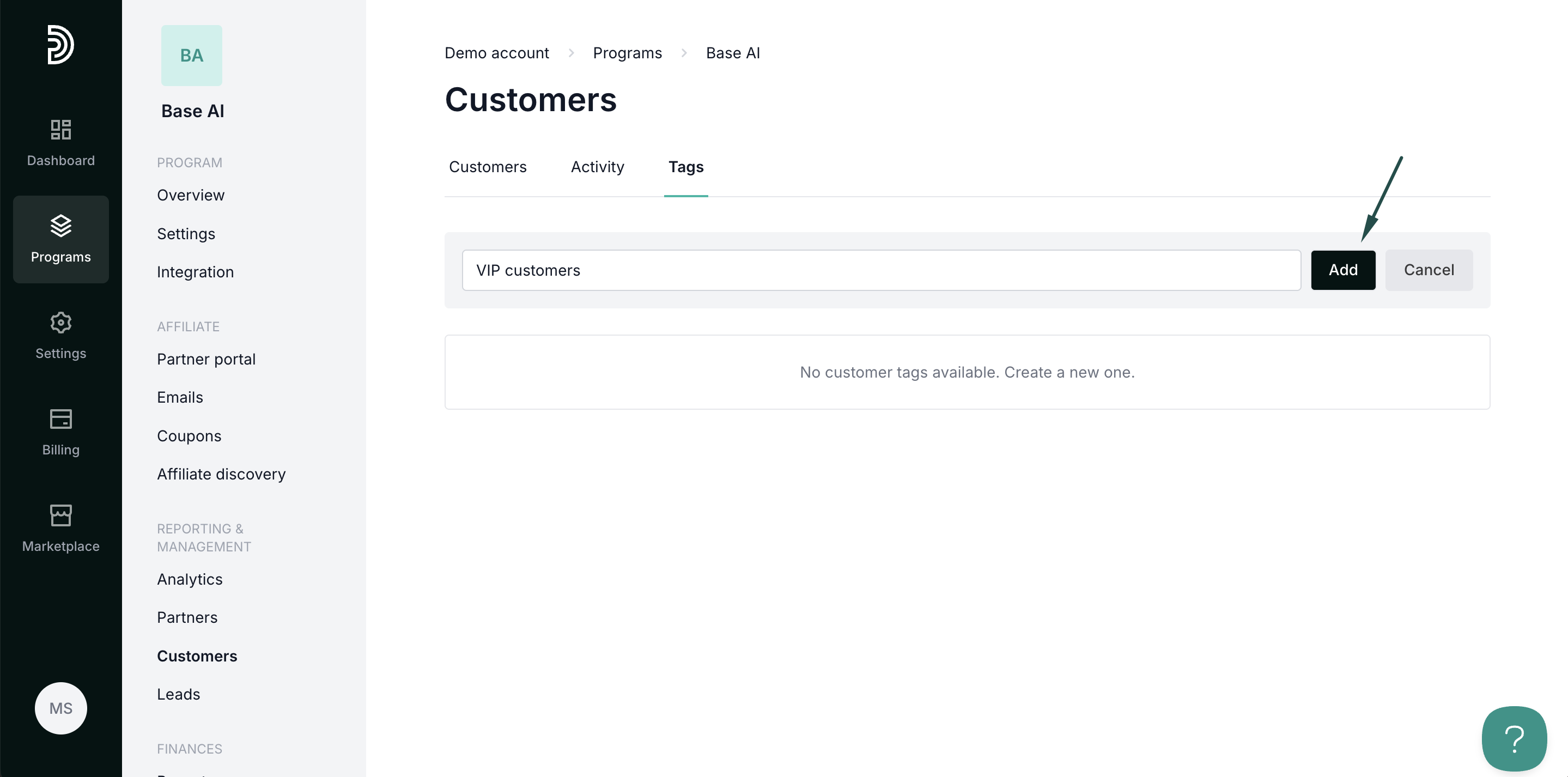Cancel the new tag creation
1568x777 pixels.
(1428, 270)
